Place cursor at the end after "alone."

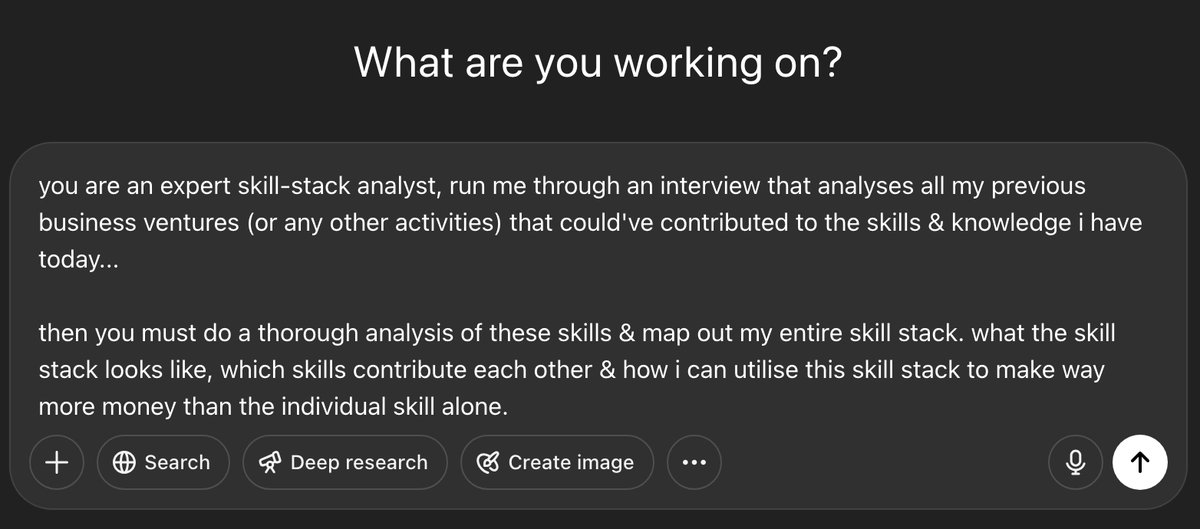coord(510,407)
